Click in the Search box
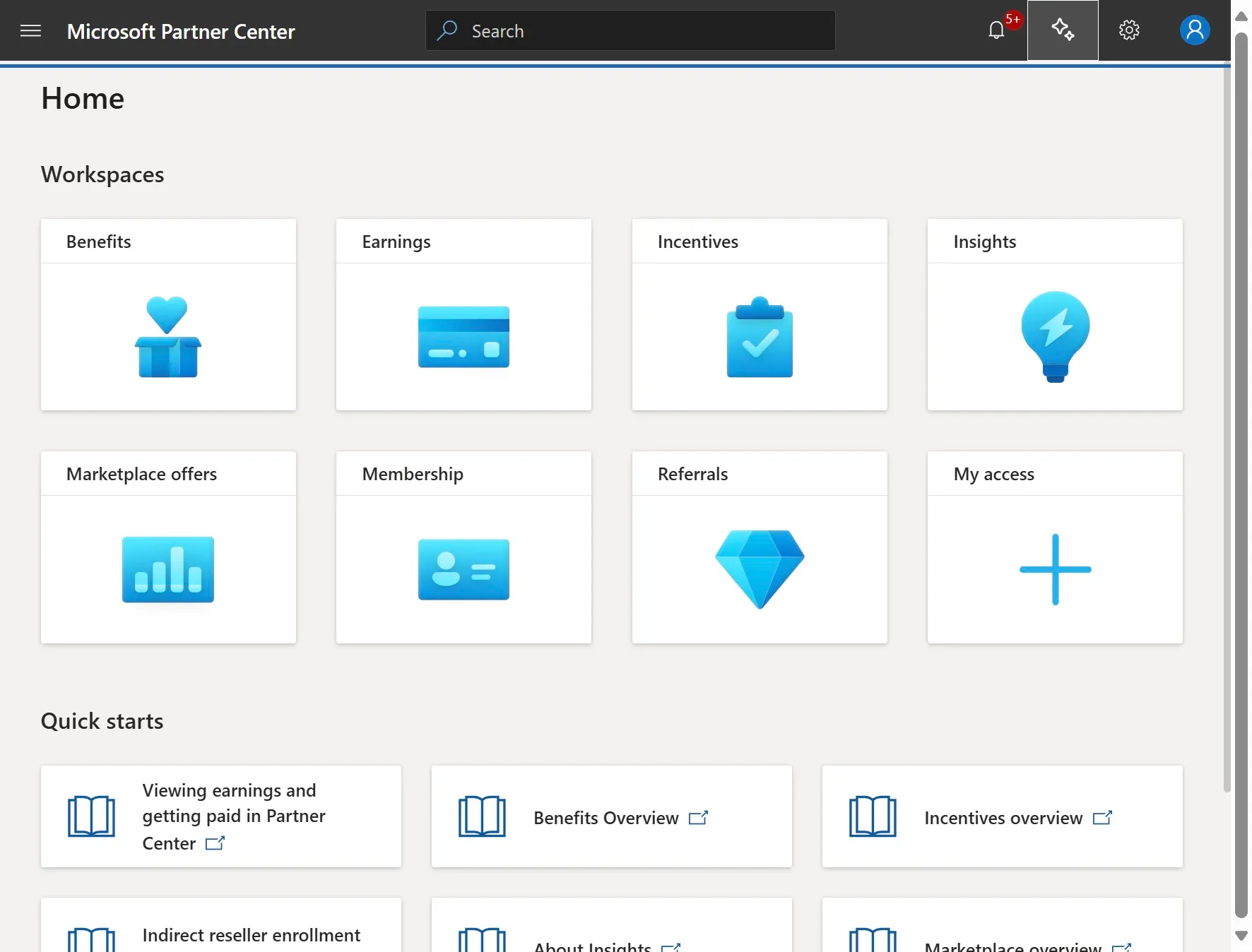The height and width of the screenshot is (952, 1252). tap(630, 30)
